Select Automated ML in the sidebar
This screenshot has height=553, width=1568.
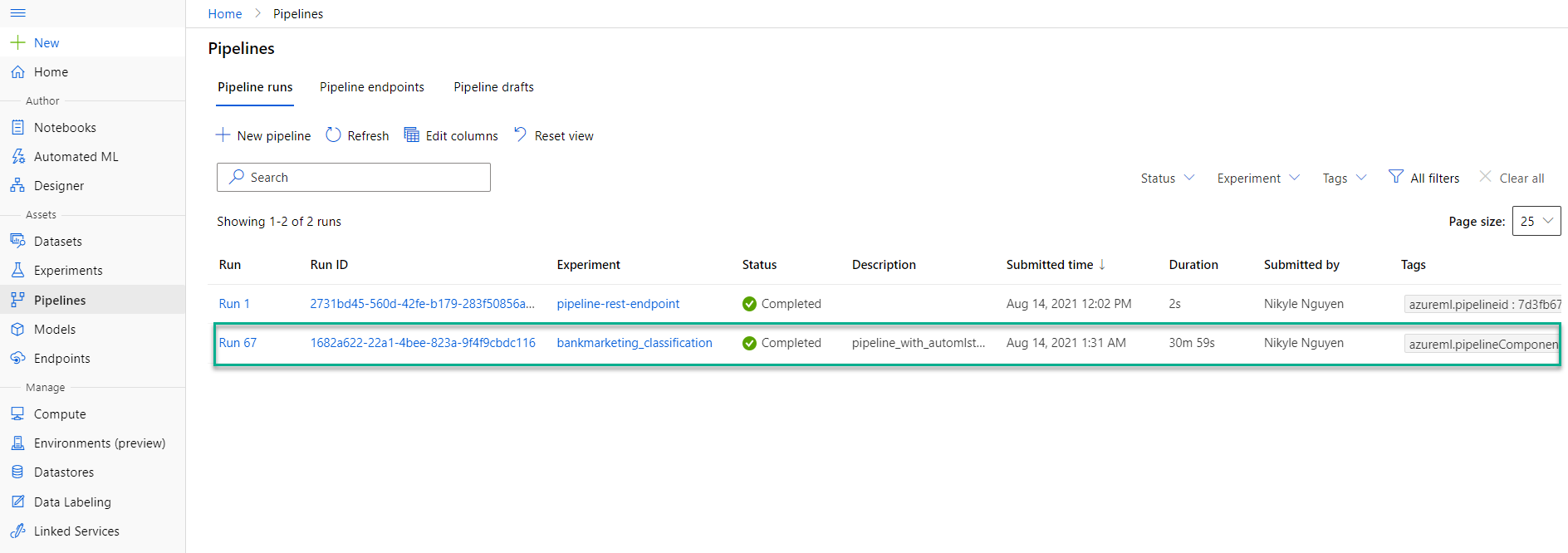coord(76,156)
